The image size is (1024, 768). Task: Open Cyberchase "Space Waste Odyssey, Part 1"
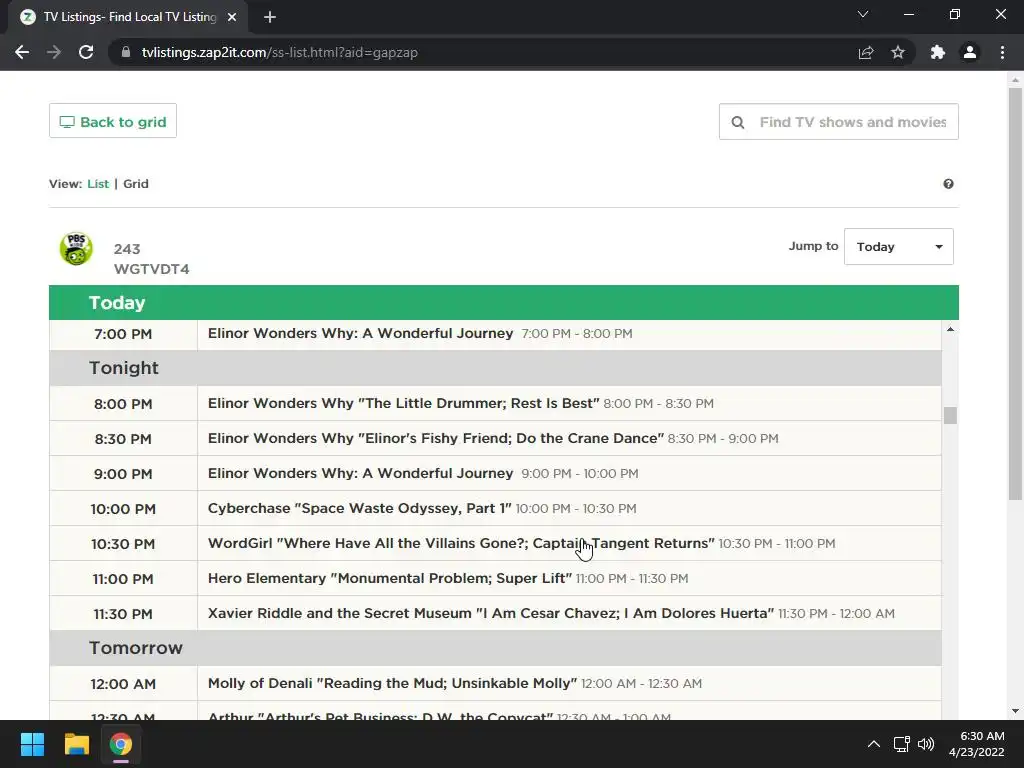360,508
